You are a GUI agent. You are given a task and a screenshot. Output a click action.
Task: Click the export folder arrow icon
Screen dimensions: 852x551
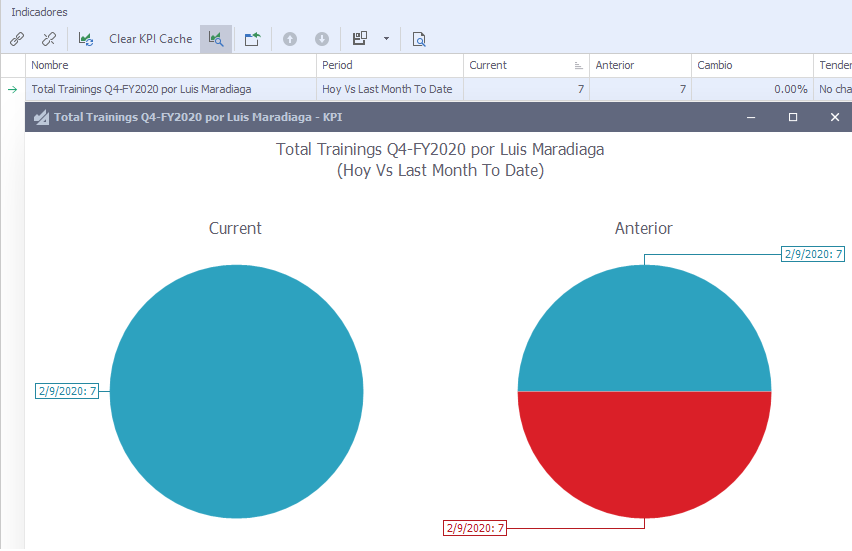coord(253,39)
